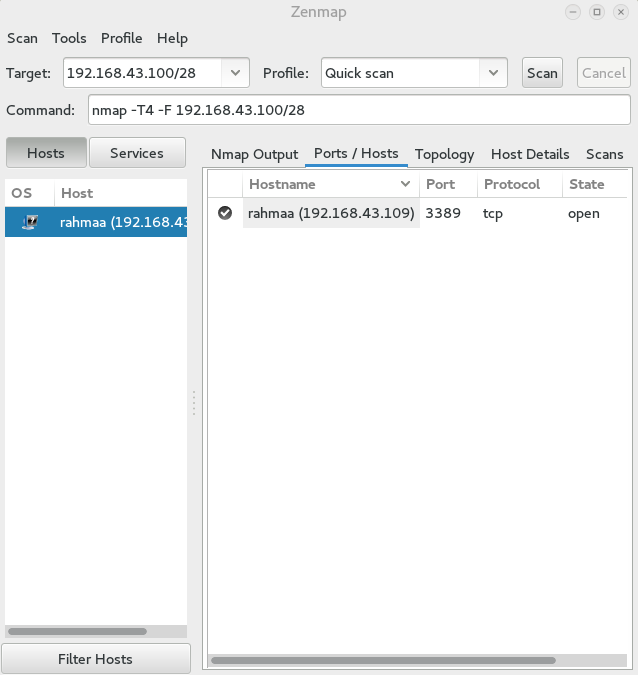Select the Hosts toggle button
The height and width of the screenshot is (675, 638).
pyautogui.click(x=46, y=153)
